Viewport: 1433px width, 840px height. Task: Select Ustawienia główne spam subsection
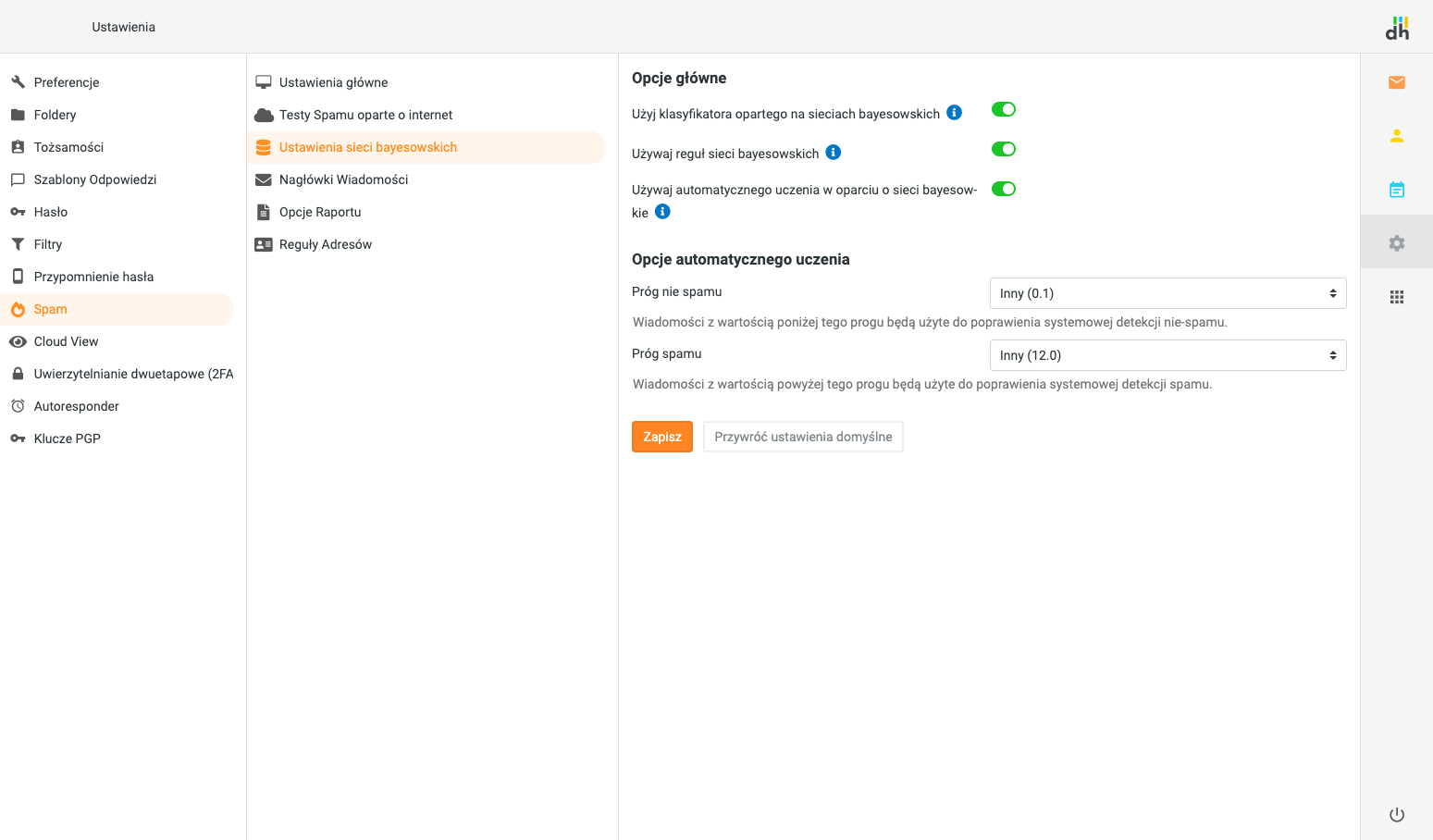(x=426, y=82)
